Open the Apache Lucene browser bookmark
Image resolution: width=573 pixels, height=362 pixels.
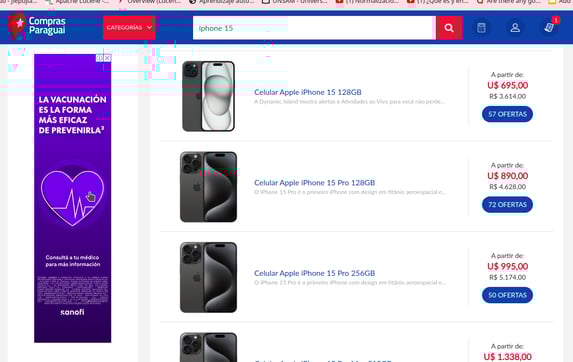click(77, 2)
